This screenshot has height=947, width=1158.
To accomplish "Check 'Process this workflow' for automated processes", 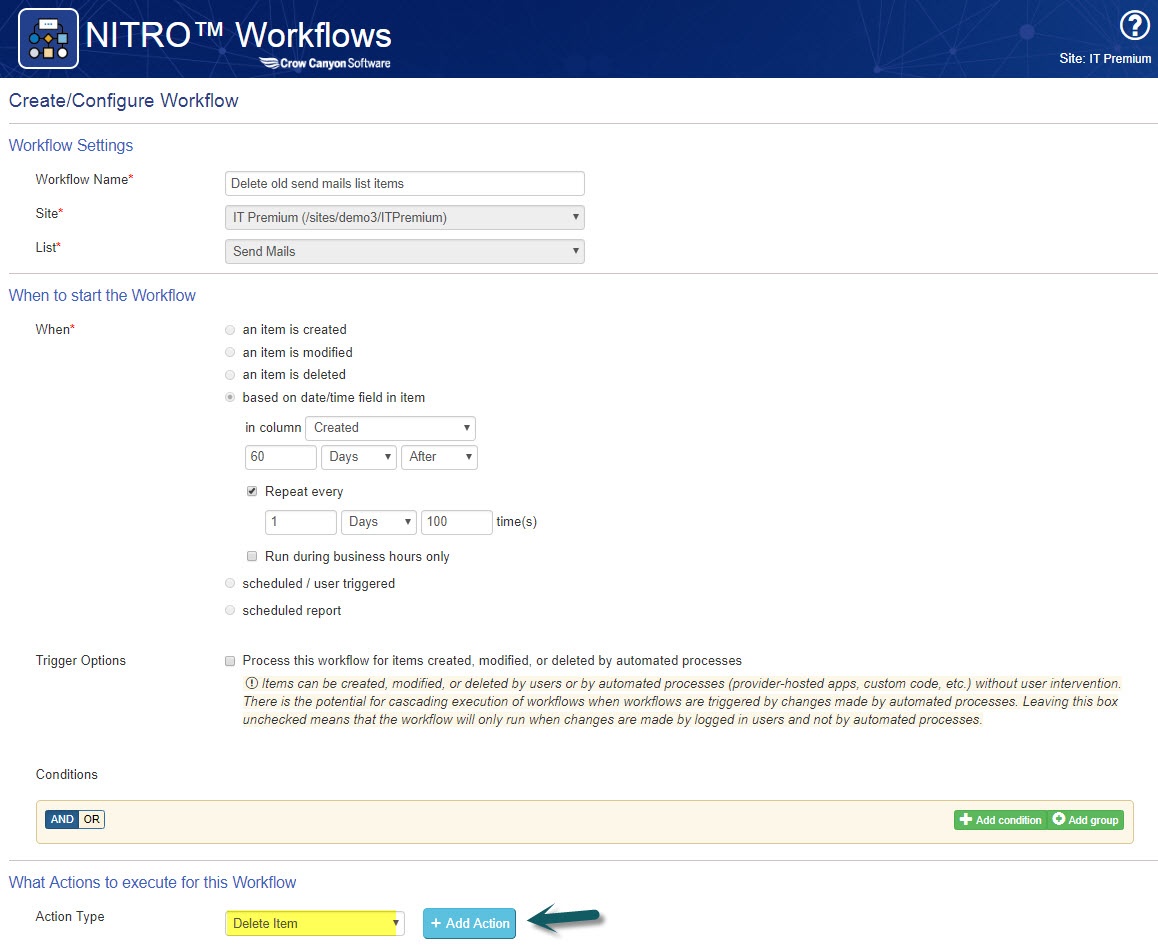I will click(x=231, y=661).
